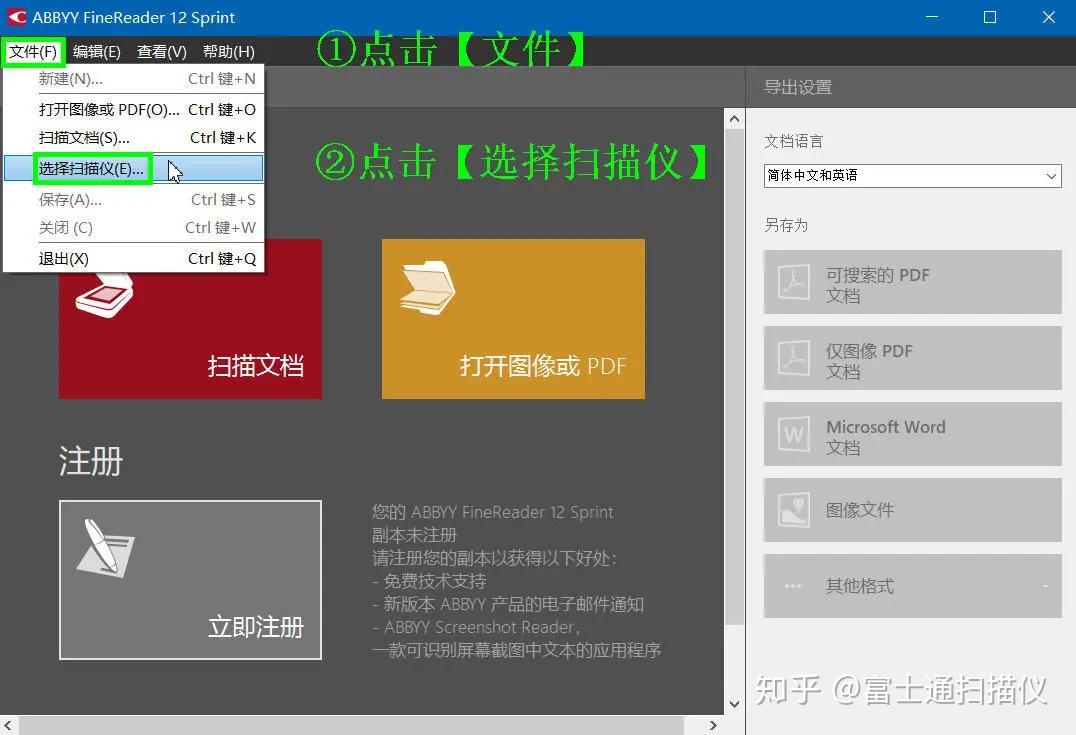This screenshot has height=735, width=1076.
Task: Save as Microsoft Word 文档
Action: (x=913, y=434)
